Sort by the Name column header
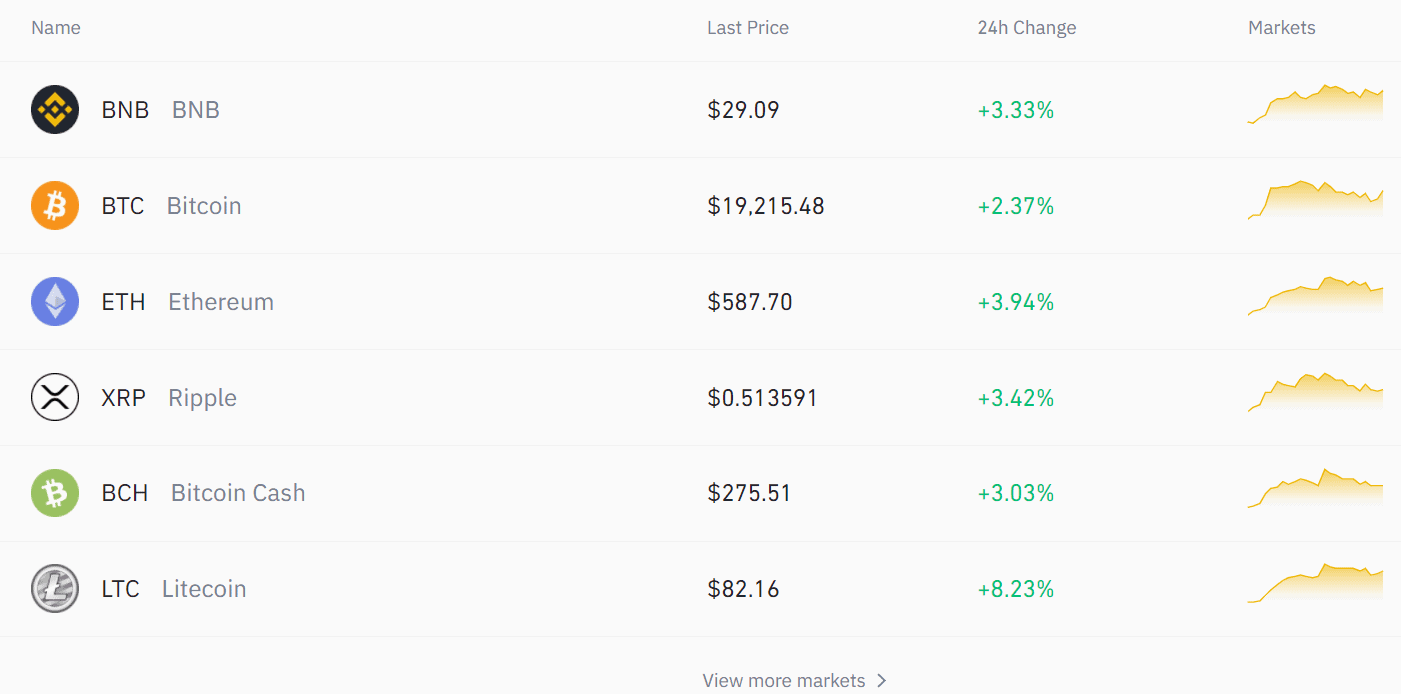Screen dimensions: 1401x694 pos(56,28)
